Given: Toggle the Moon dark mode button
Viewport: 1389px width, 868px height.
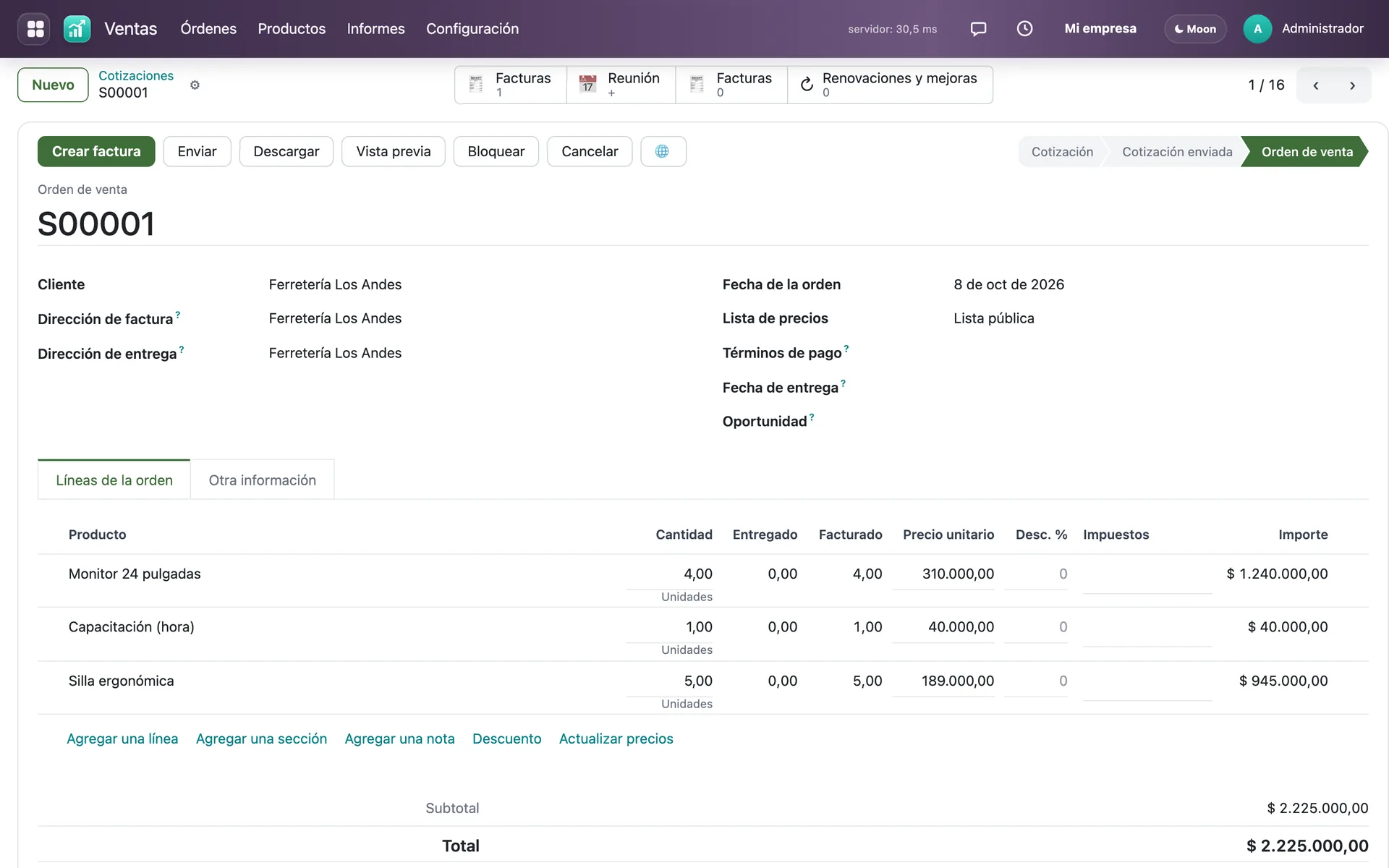Looking at the screenshot, I should coord(1195,29).
